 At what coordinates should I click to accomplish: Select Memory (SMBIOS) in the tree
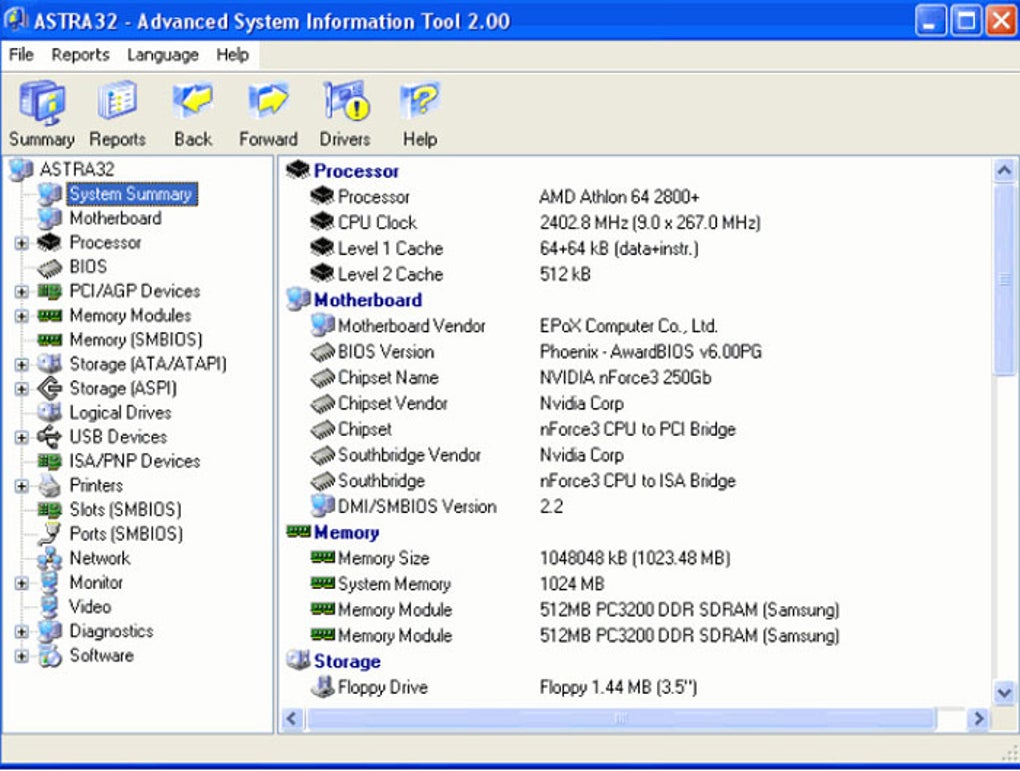pos(135,340)
